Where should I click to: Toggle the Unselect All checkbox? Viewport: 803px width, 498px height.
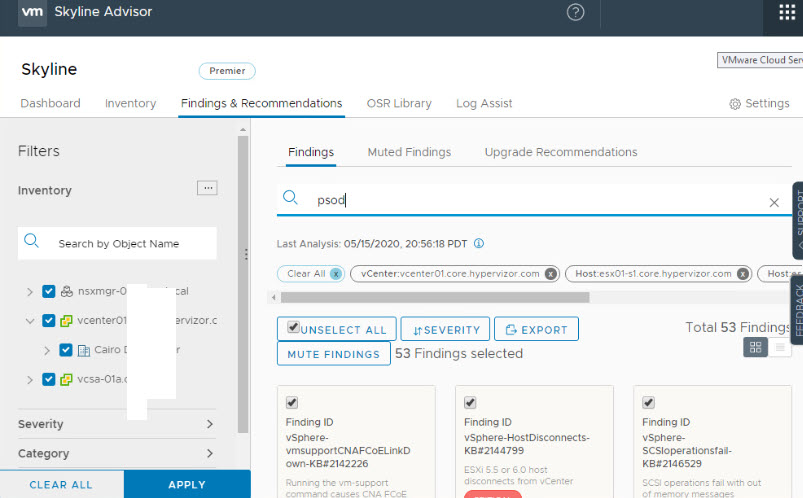coord(293,327)
